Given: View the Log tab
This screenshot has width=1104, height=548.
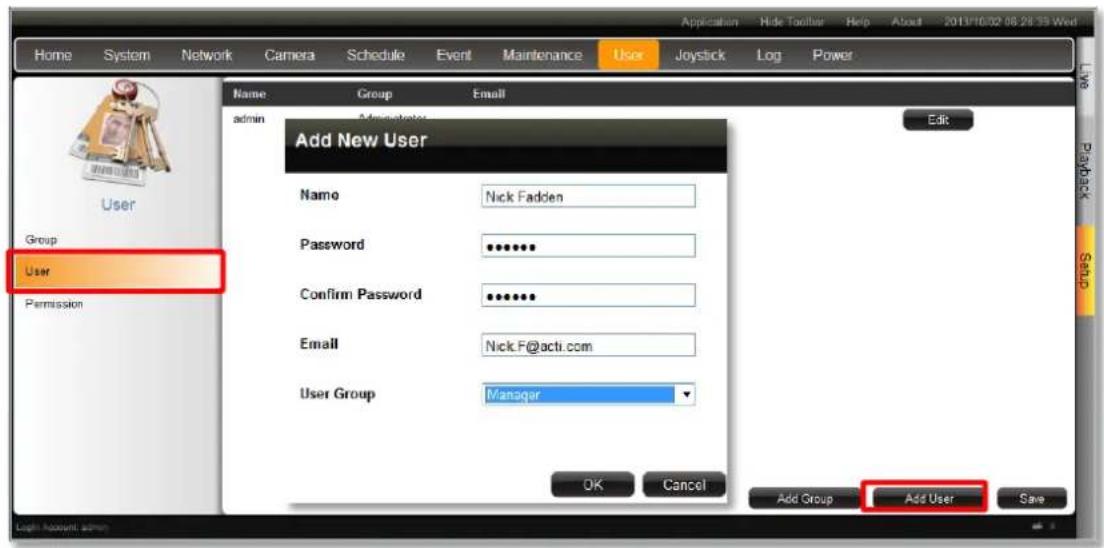Looking at the screenshot, I should pos(769,55).
